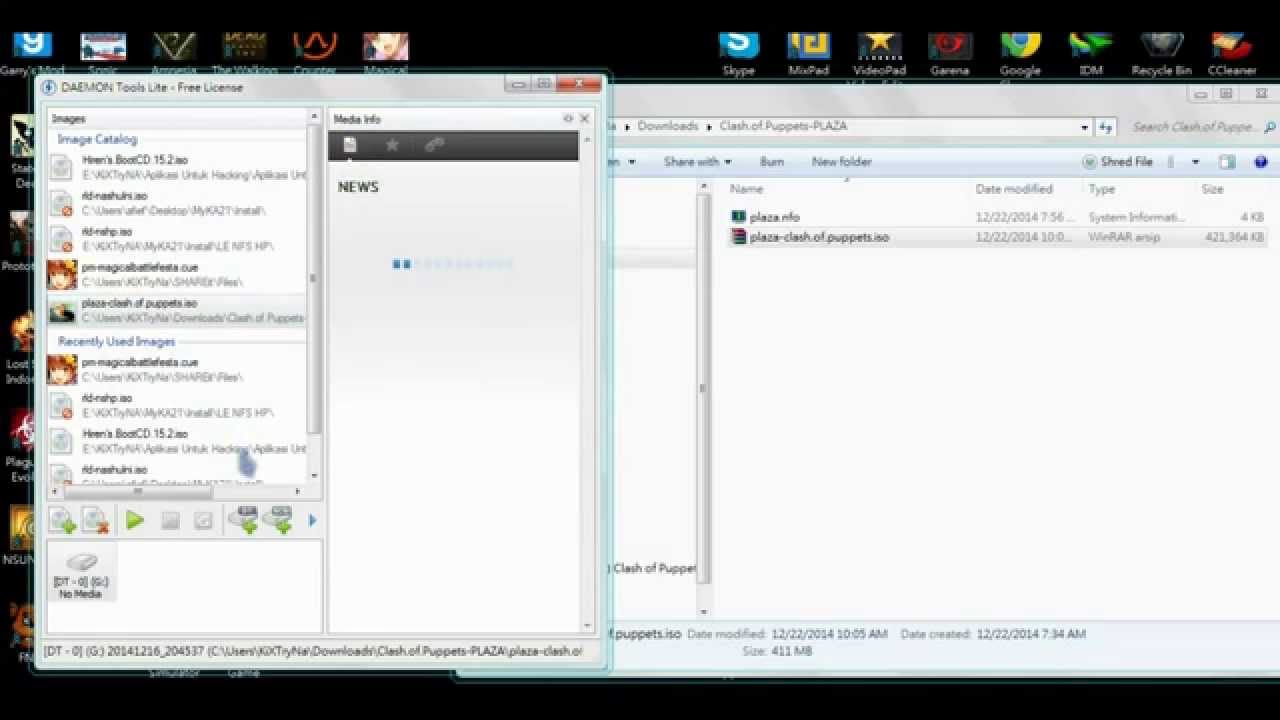Viewport: 1280px width, 720px height.
Task: Click Clash.of.Puppets-PLAZA in the Explorer address bar
Action: [783, 127]
